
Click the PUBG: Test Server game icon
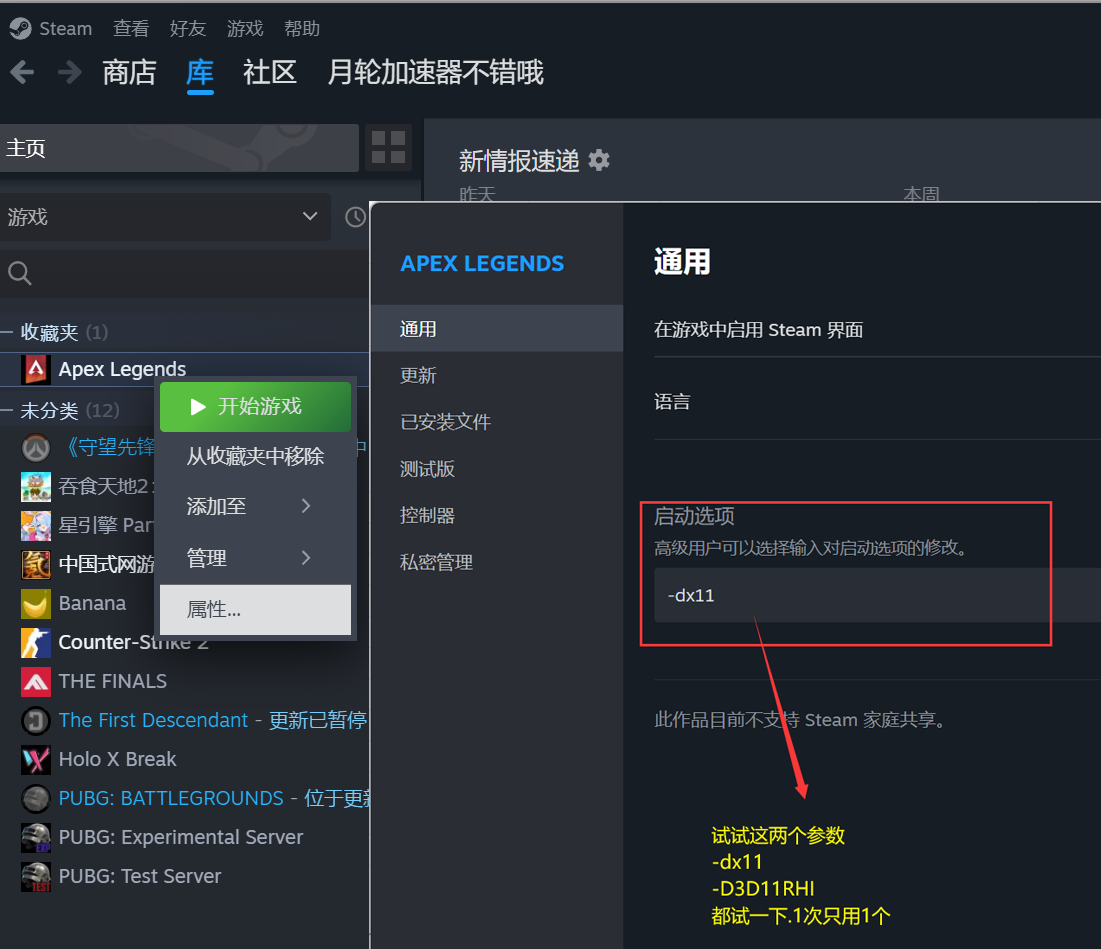tap(36, 877)
